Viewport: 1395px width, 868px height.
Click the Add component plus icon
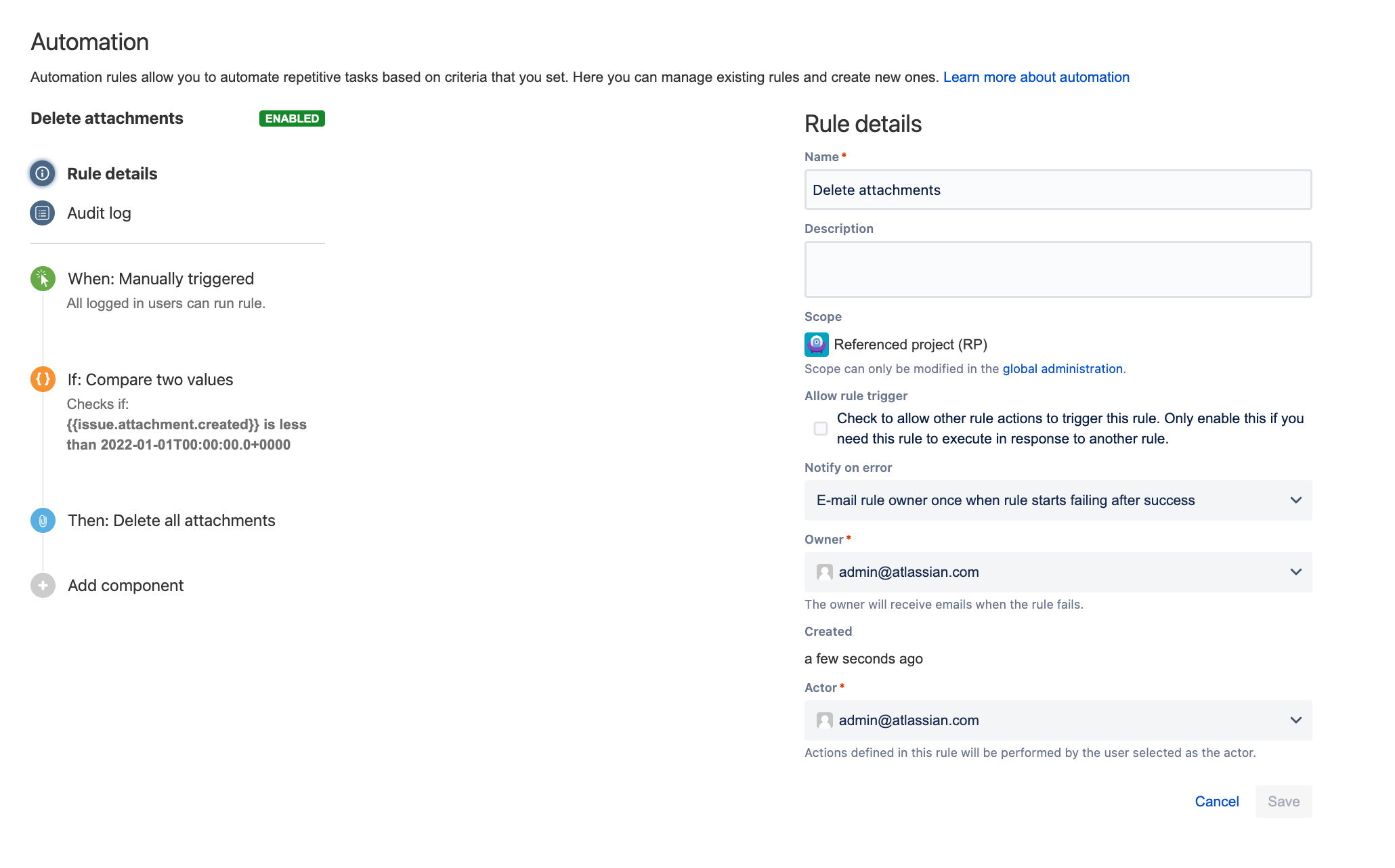tap(42, 585)
